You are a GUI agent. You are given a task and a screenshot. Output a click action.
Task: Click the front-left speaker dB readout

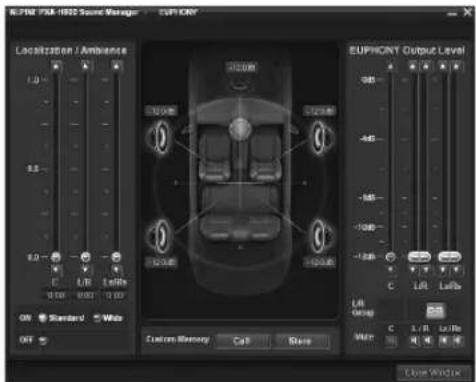pos(161,111)
